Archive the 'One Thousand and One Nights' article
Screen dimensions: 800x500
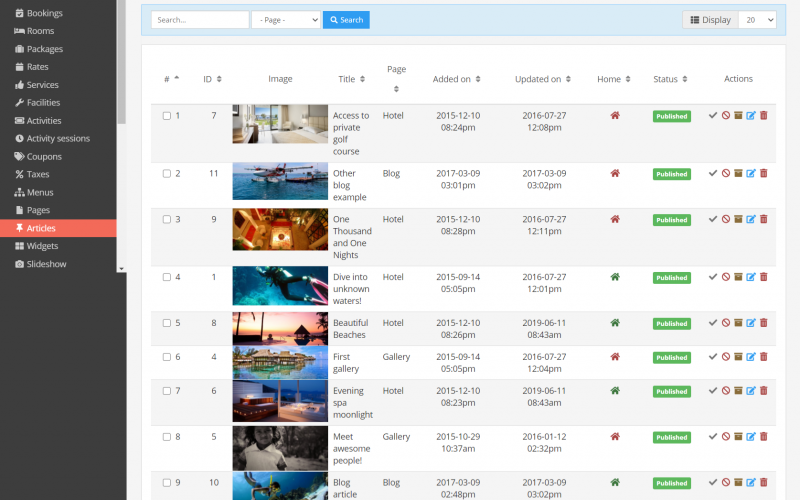738,220
